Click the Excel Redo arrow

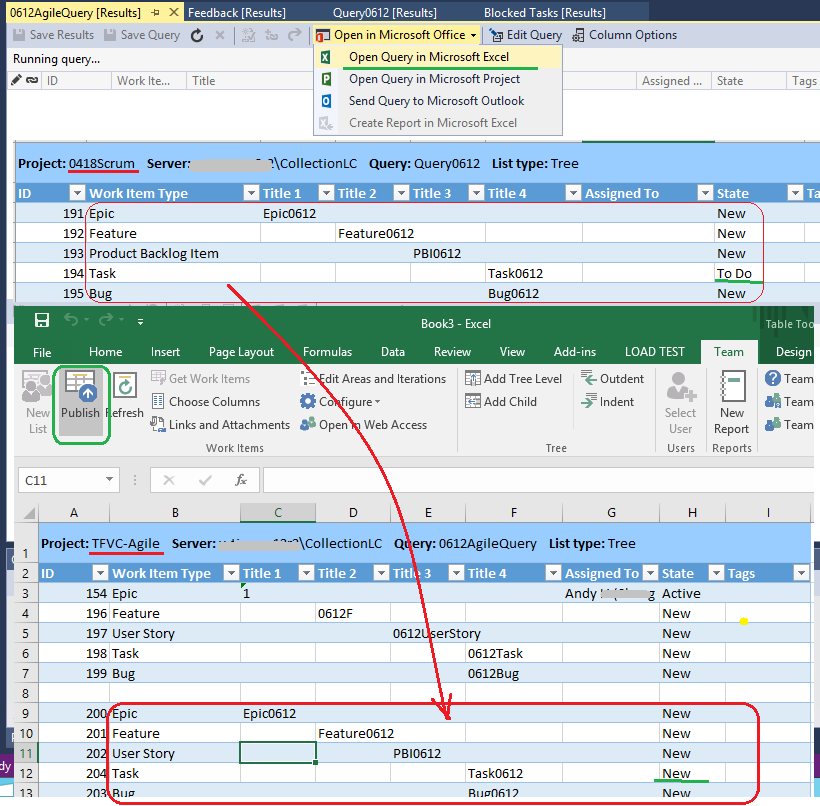coord(106,320)
